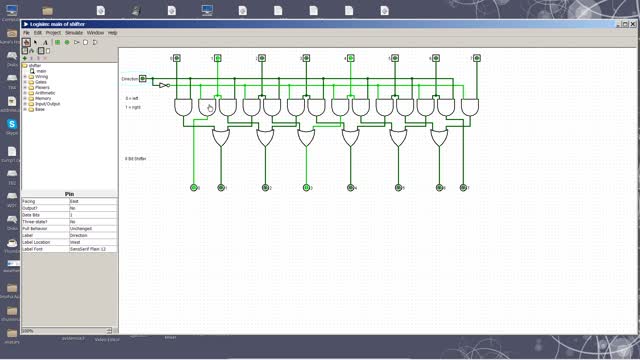Pick the square input pin tool
This screenshot has height=360, width=640.
click(58, 42)
